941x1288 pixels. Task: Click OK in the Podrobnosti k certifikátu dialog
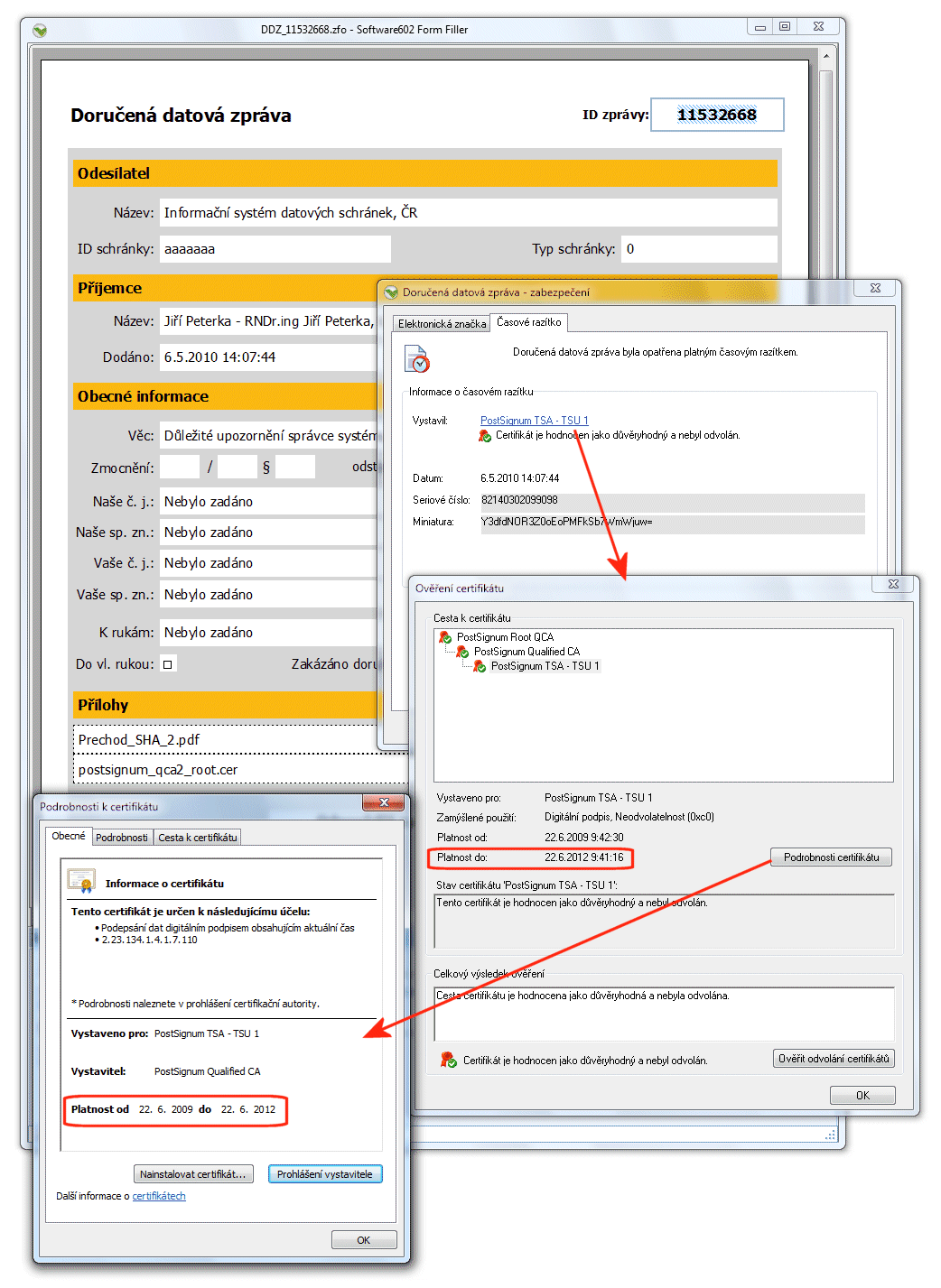click(364, 1240)
